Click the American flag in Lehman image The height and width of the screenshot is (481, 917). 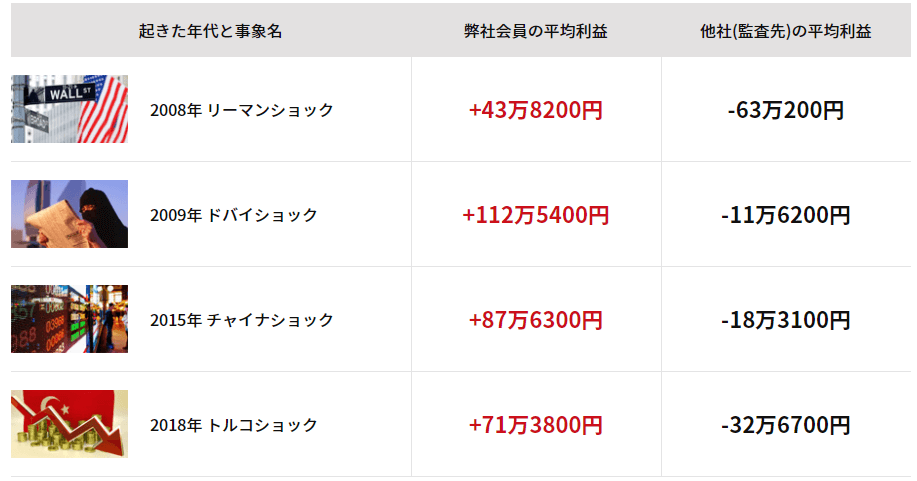(x=106, y=111)
